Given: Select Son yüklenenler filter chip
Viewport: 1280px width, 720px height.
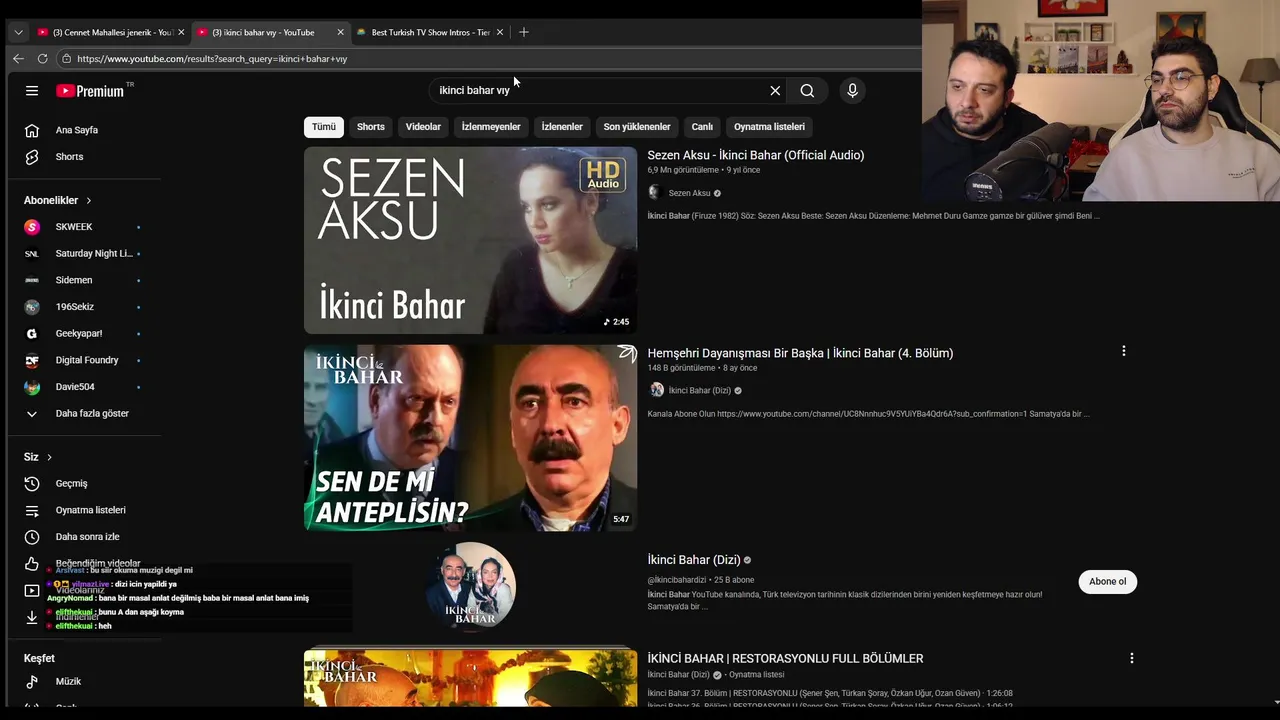Looking at the screenshot, I should point(637,127).
